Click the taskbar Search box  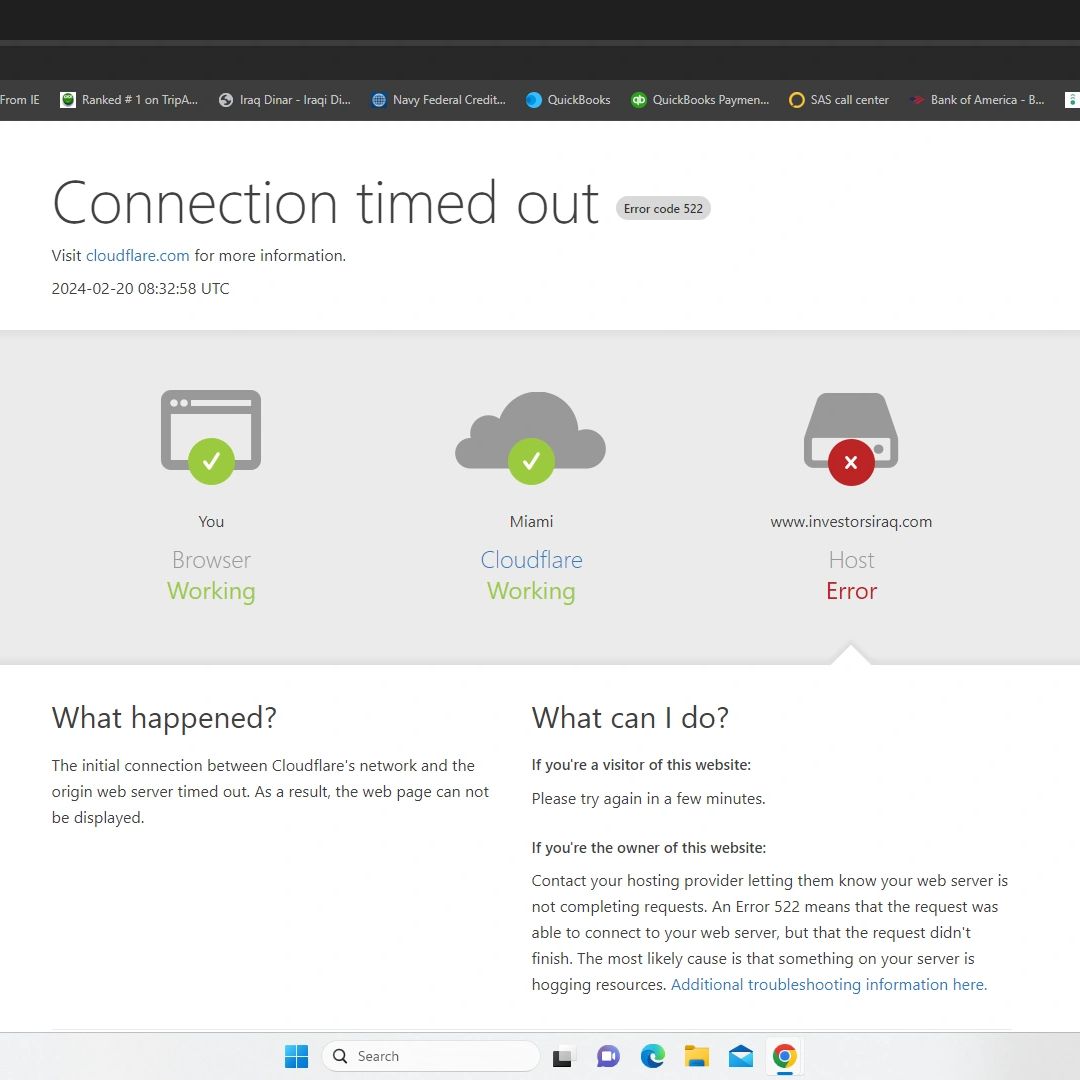tap(431, 1056)
